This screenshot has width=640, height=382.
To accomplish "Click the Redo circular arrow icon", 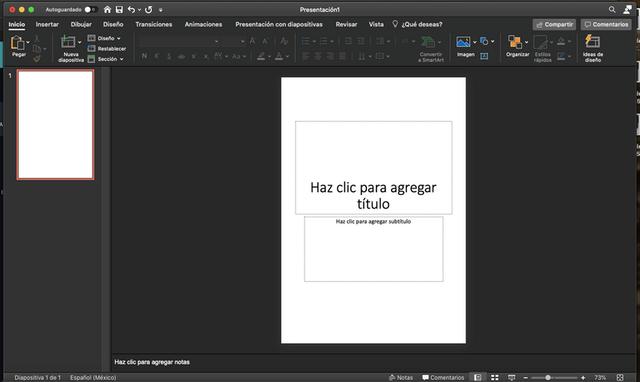I will tap(149, 9).
